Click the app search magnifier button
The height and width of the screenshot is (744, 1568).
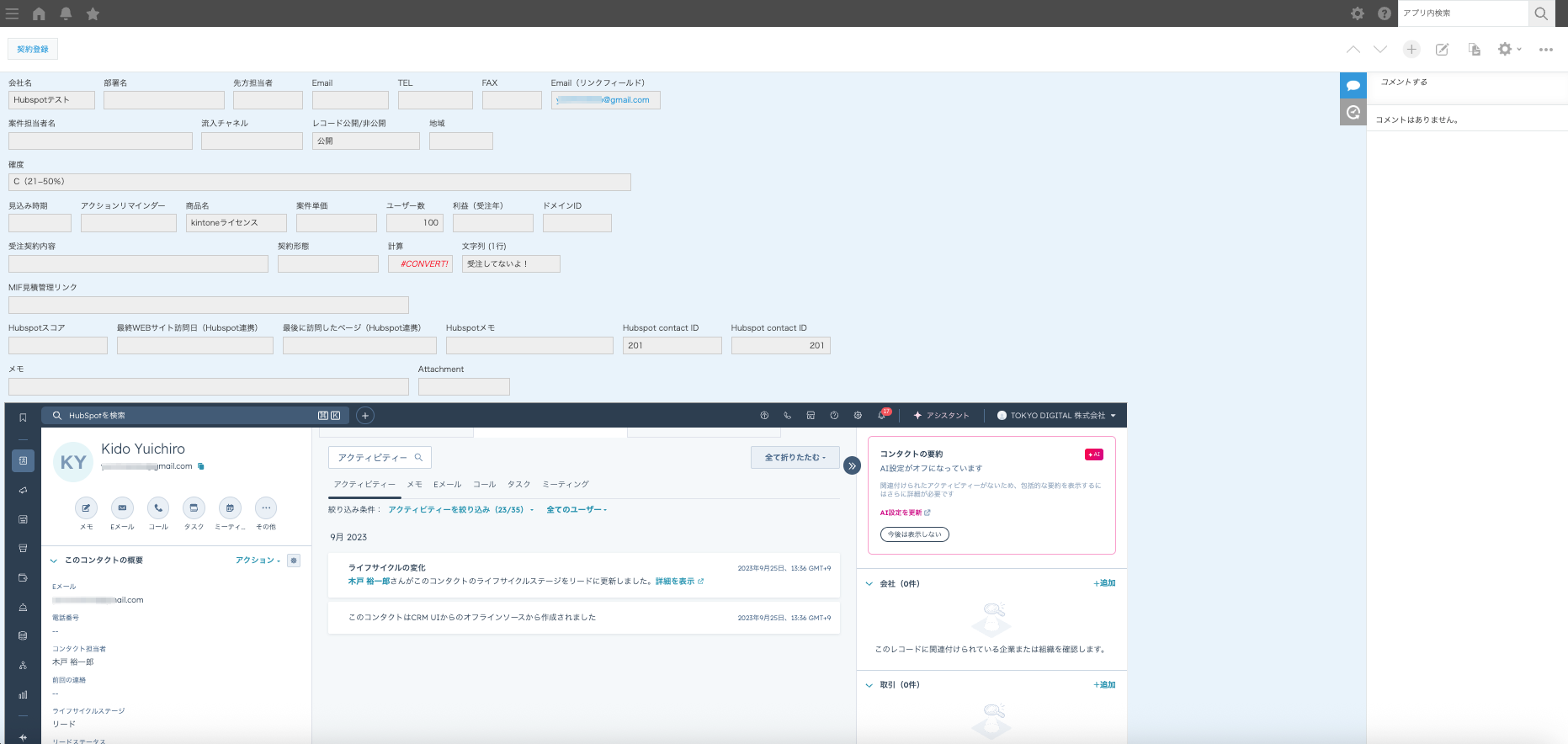(1541, 13)
